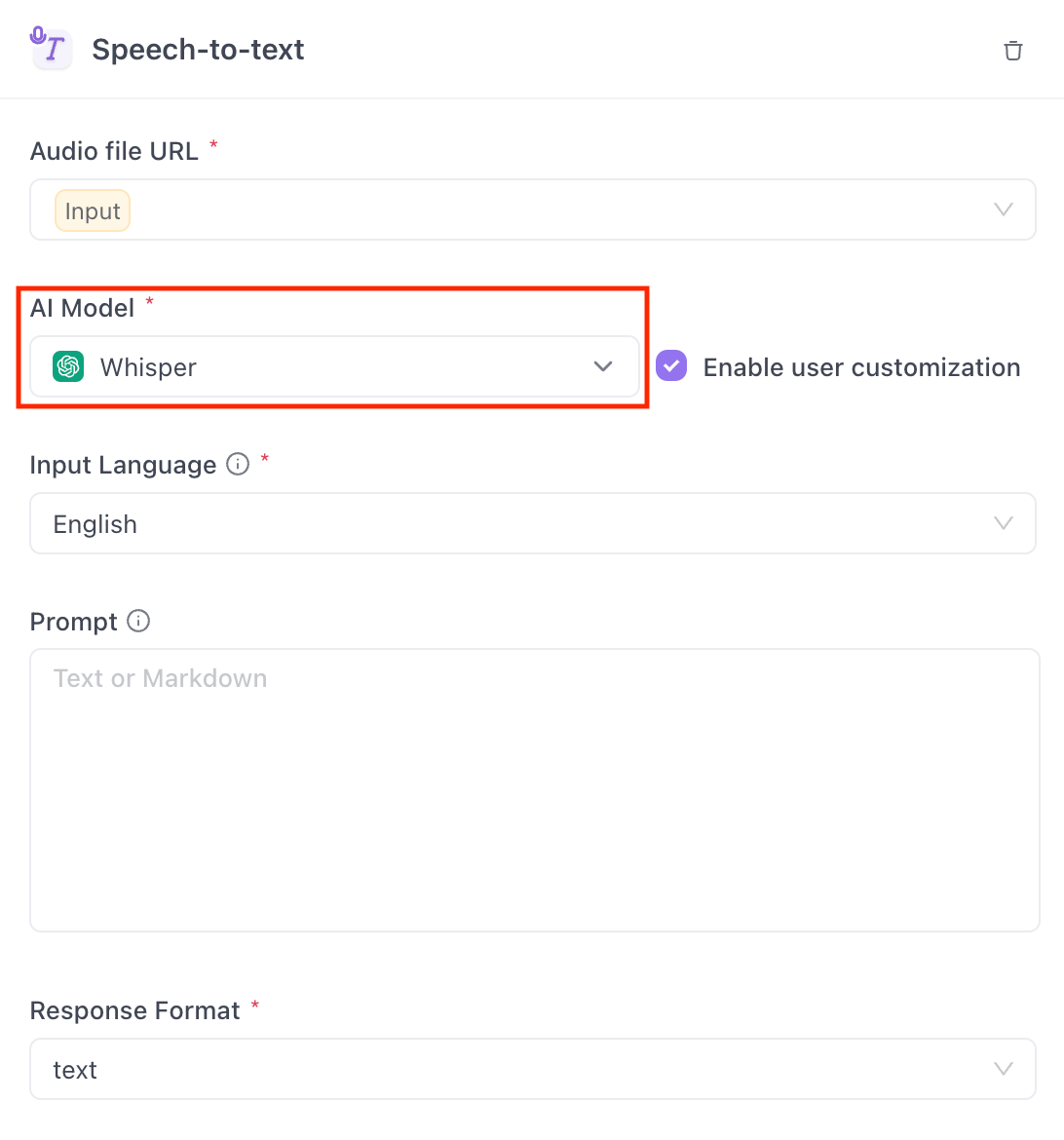
Task: Show the Input Language info tooltip icon
Action: [x=238, y=464]
